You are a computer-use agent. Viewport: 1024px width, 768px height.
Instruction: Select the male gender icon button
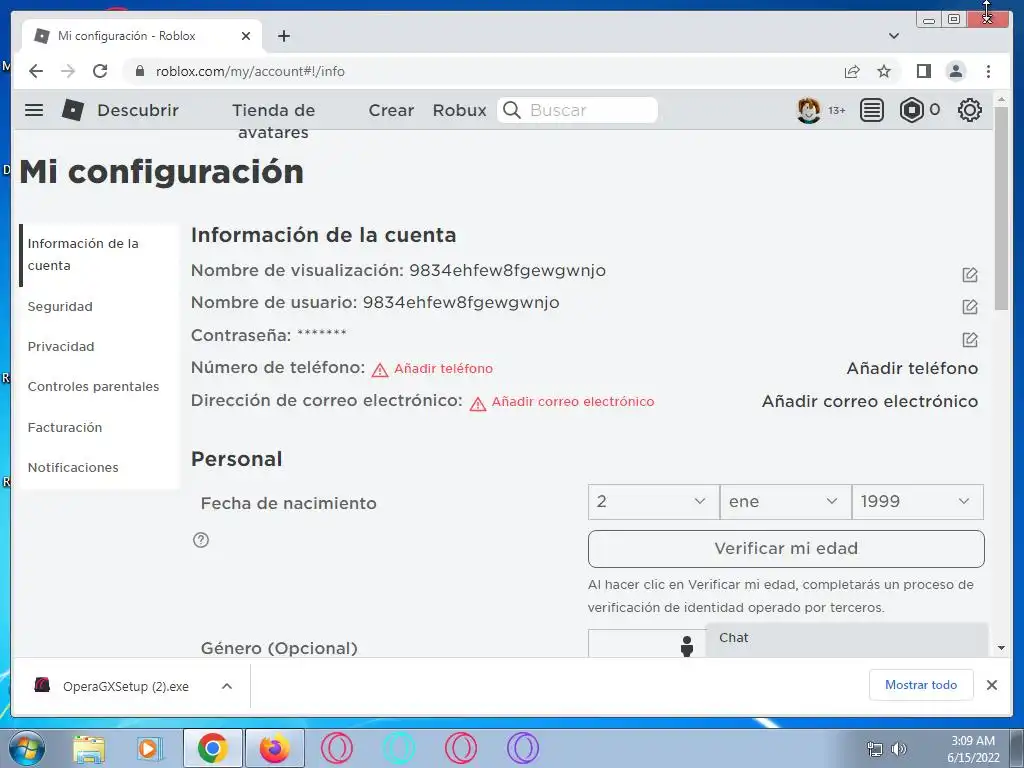tap(686, 646)
